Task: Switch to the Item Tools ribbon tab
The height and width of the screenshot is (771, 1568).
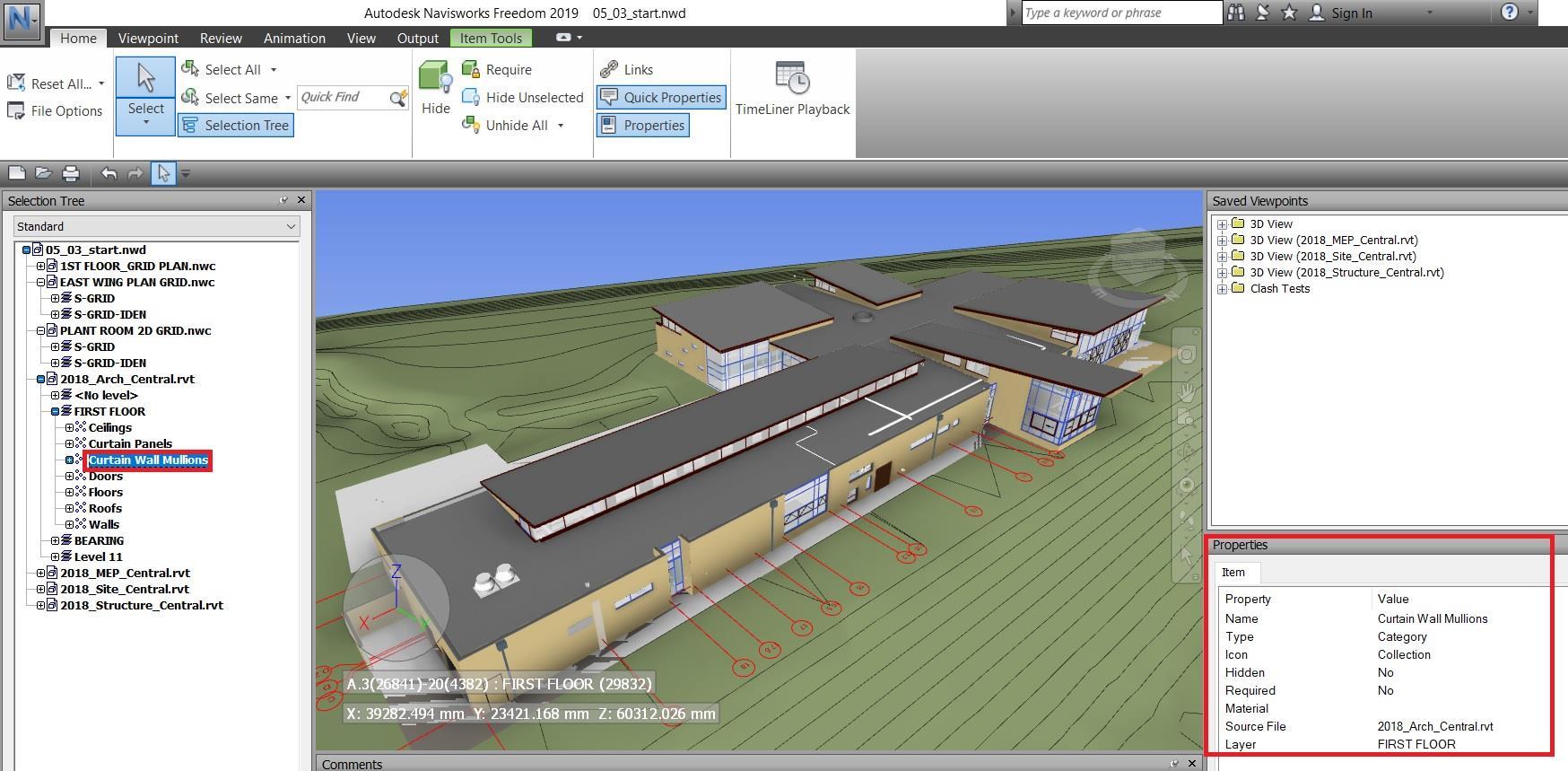Action: click(491, 38)
